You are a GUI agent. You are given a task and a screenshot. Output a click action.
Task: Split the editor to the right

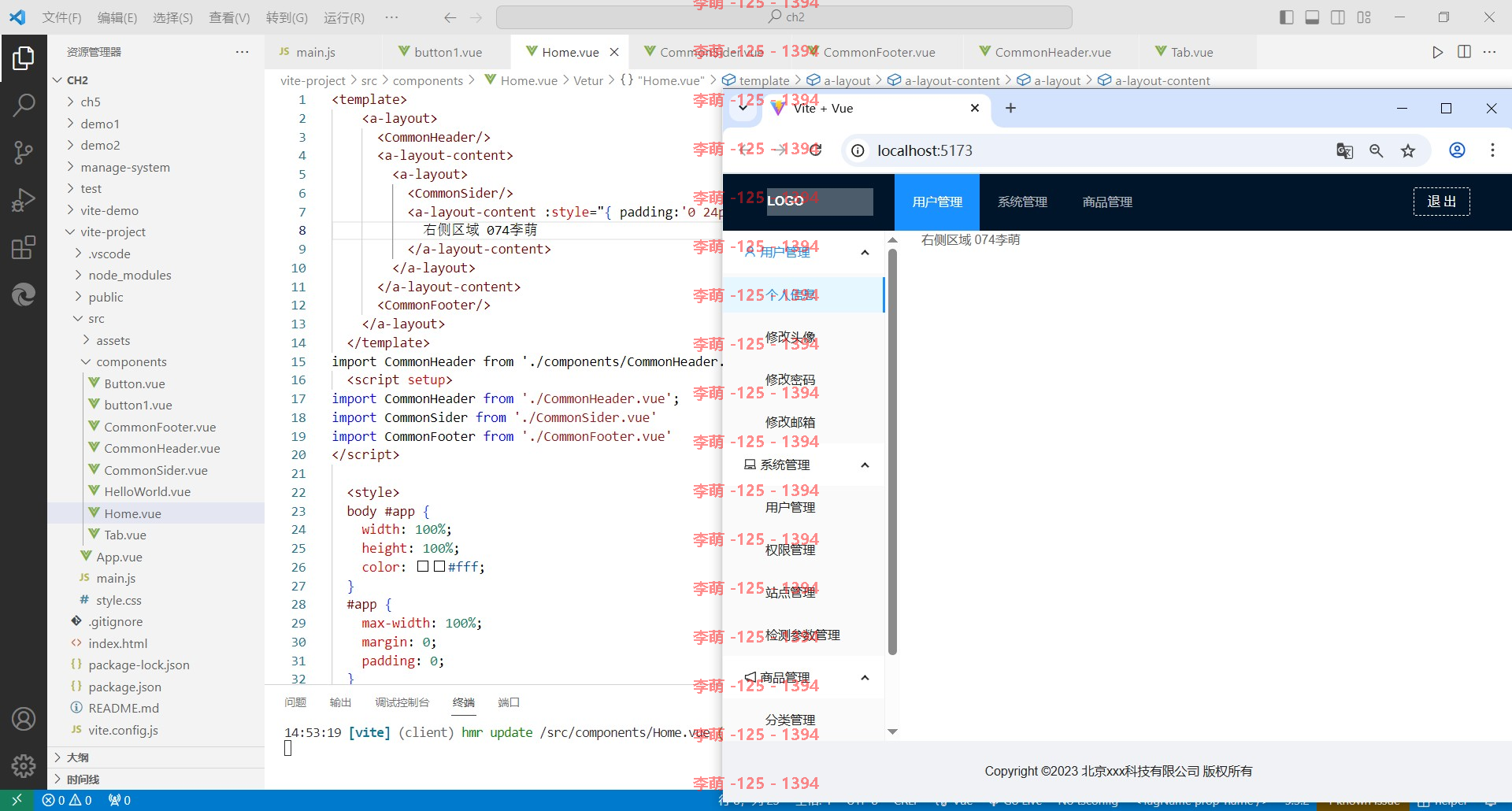1464,52
